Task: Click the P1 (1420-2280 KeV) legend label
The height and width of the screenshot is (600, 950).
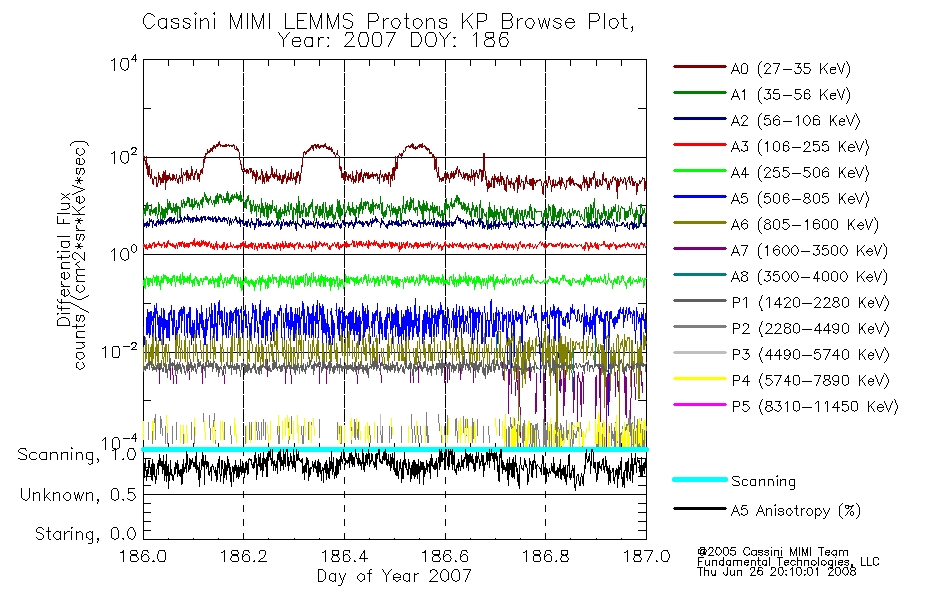Action: pyautogui.click(x=810, y=303)
